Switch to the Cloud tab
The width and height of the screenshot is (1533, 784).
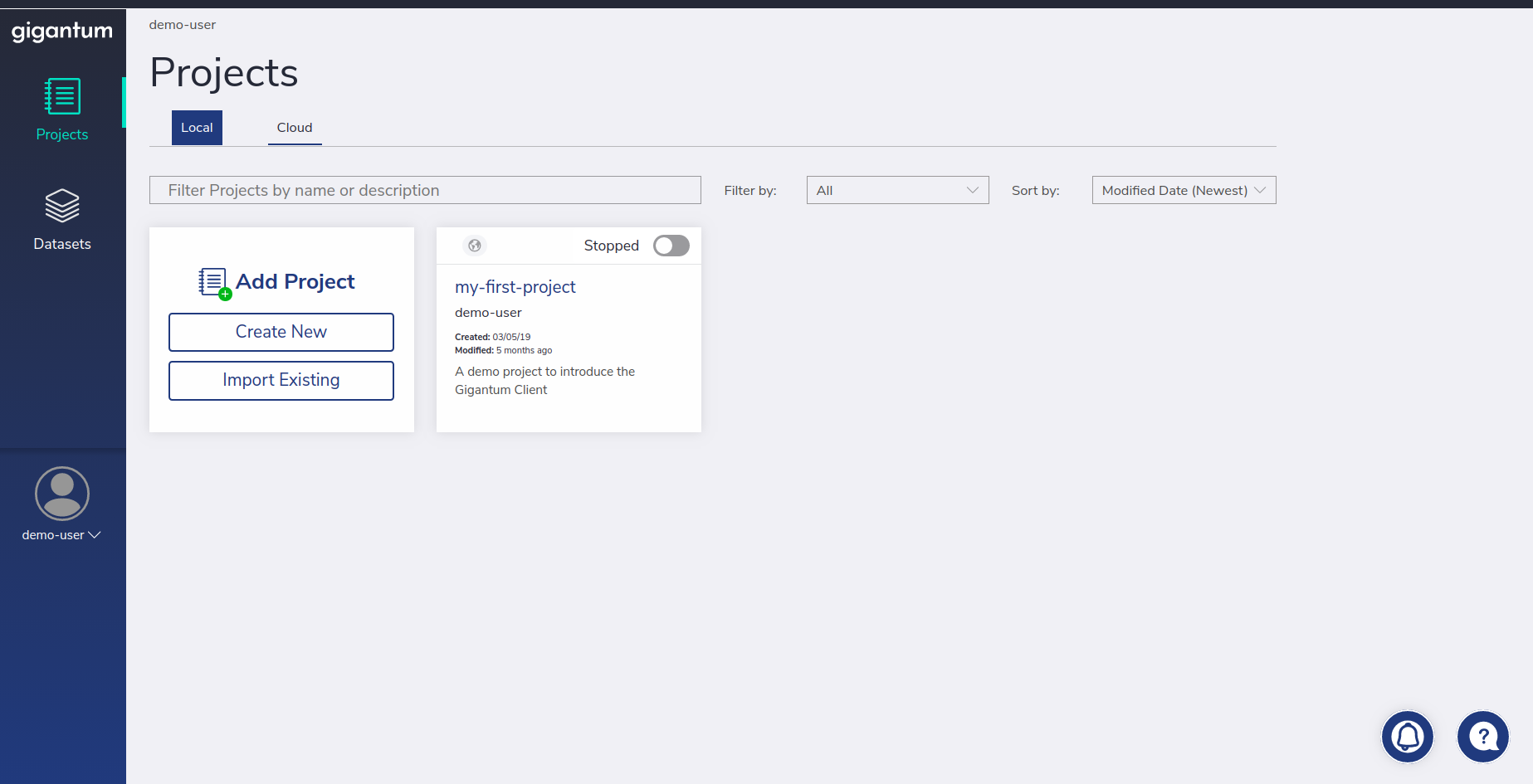coord(295,128)
